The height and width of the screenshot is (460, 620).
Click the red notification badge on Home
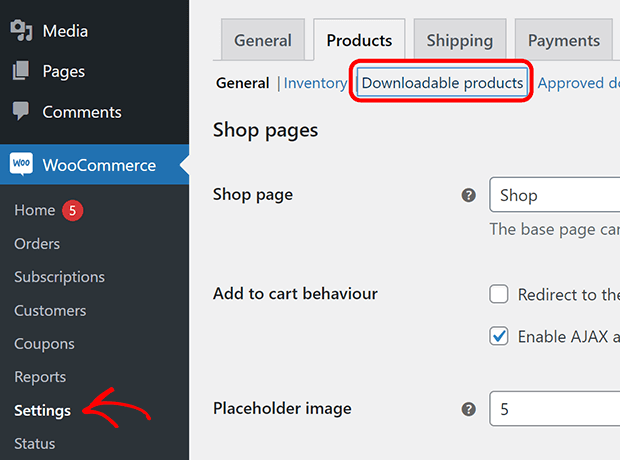[x=72, y=210]
